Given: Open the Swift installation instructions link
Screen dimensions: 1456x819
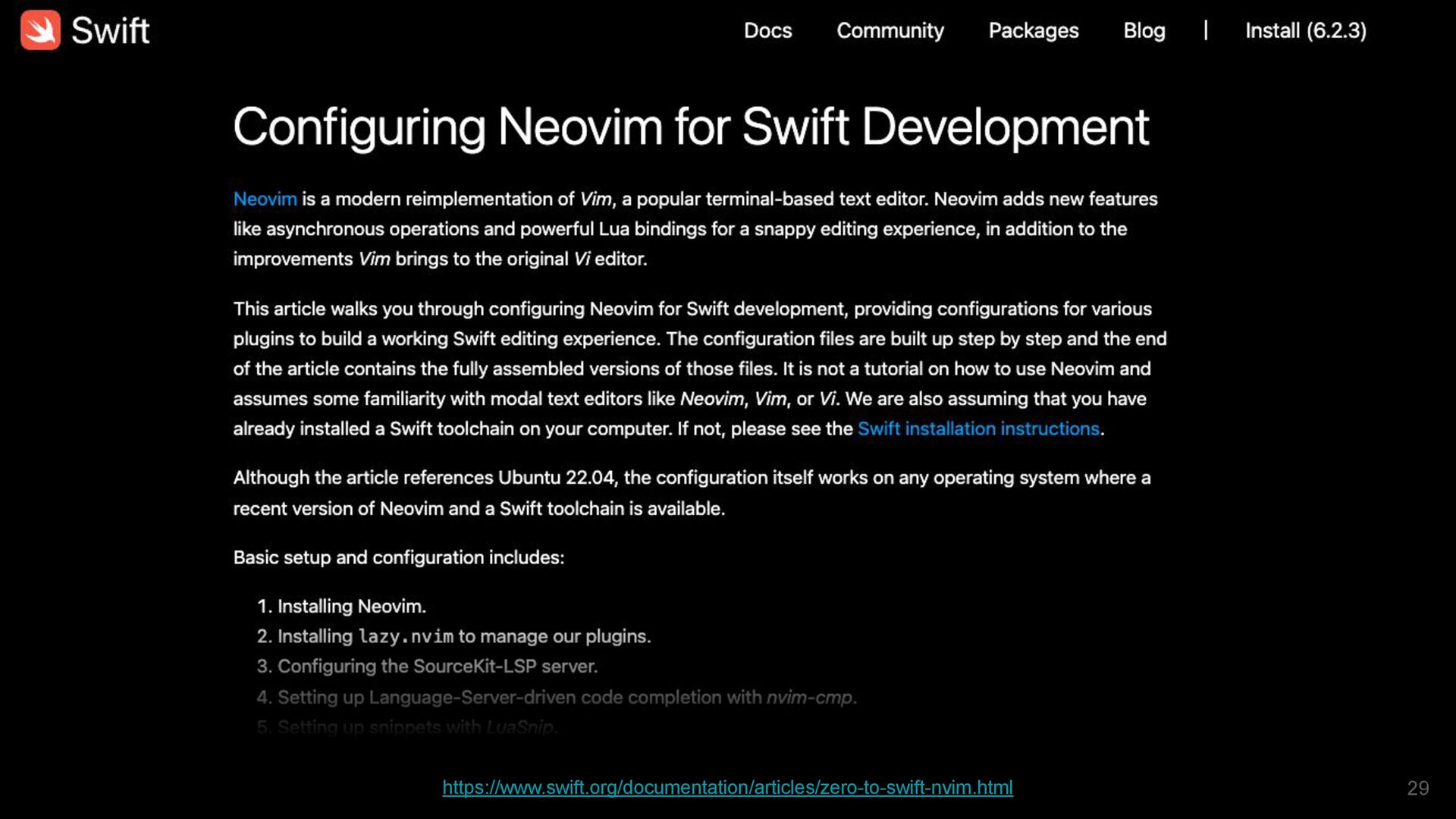Looking at the screenshot, I should (x=978, y=428).
